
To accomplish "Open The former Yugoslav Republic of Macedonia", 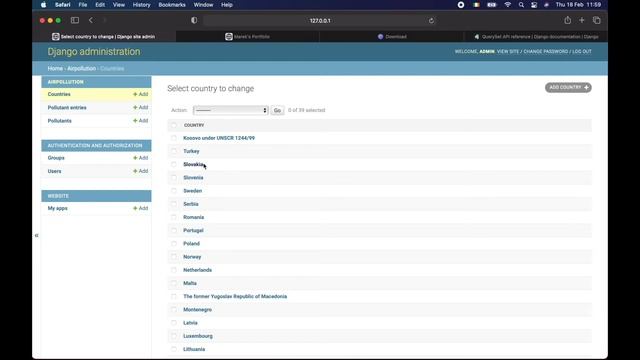I will point(235,296).
